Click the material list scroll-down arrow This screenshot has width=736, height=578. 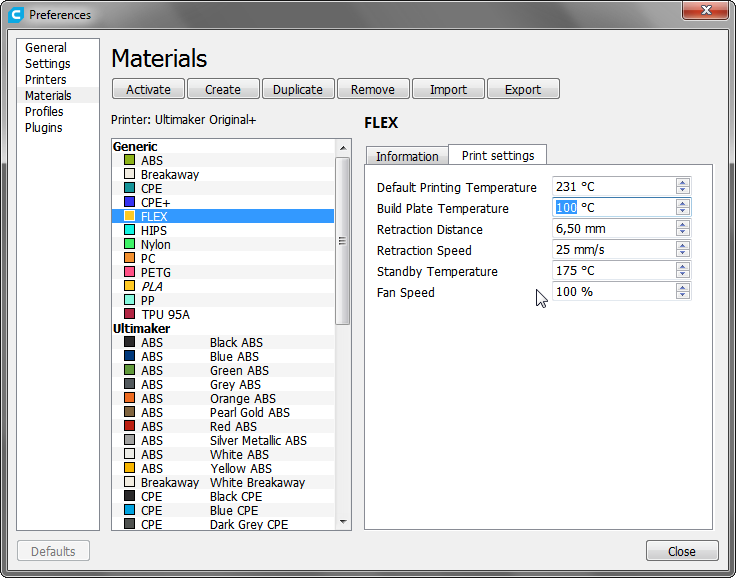point(343,522)
